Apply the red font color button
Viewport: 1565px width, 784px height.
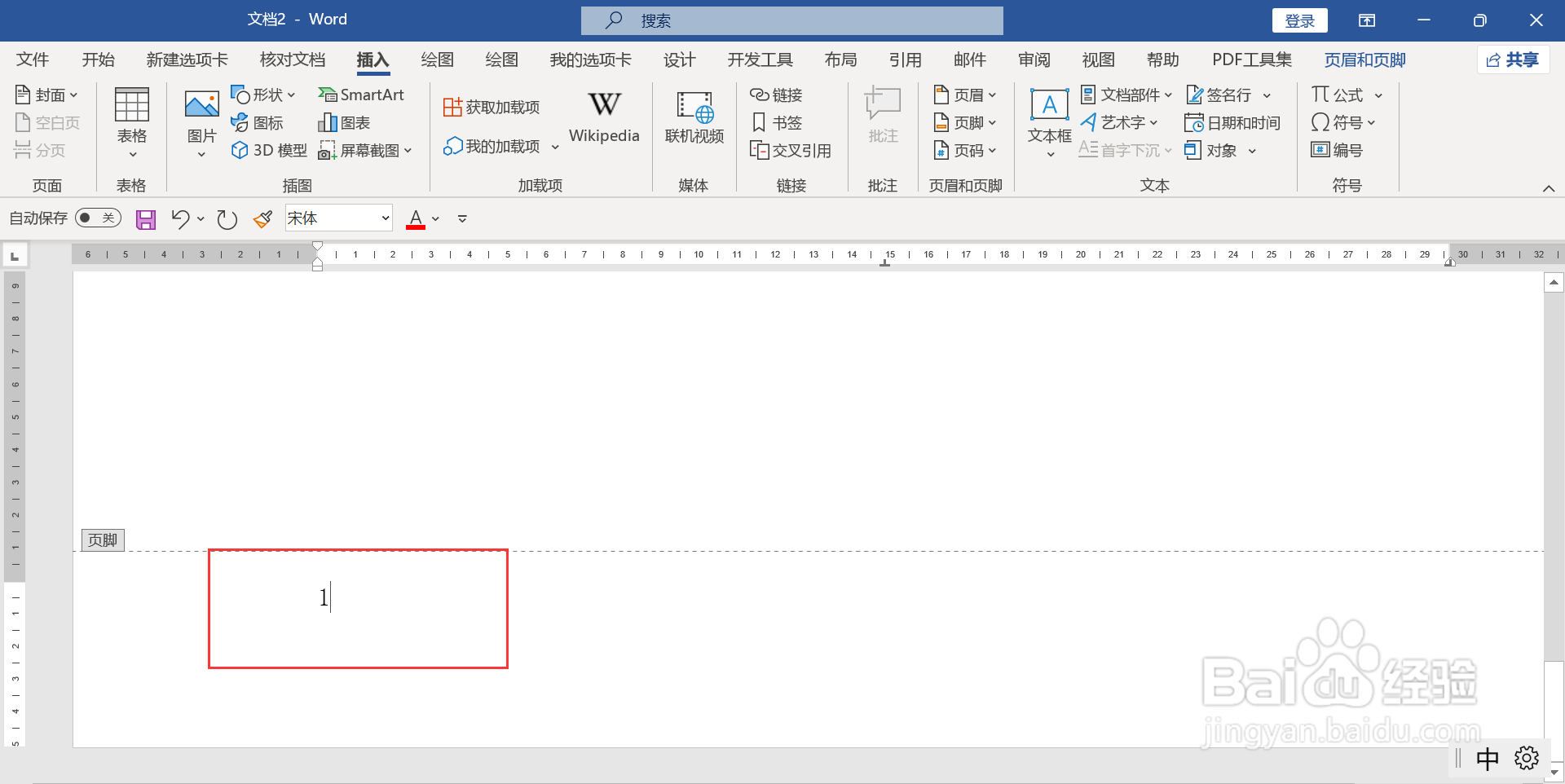(416, 218)
